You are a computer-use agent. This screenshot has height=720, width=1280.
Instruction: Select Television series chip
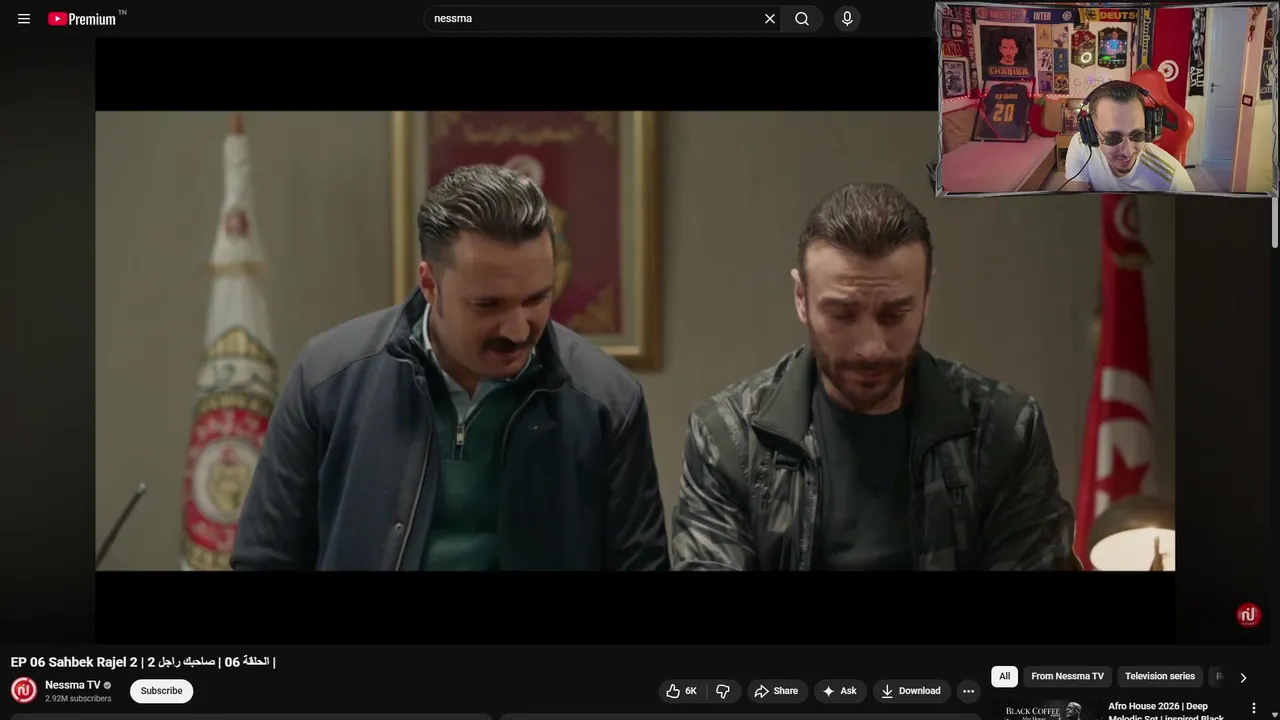pos(1160,677)
